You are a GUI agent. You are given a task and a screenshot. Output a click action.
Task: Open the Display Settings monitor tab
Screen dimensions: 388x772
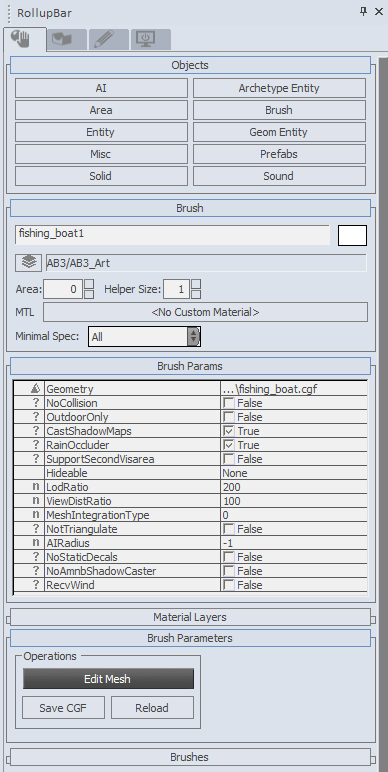(151, 39)
